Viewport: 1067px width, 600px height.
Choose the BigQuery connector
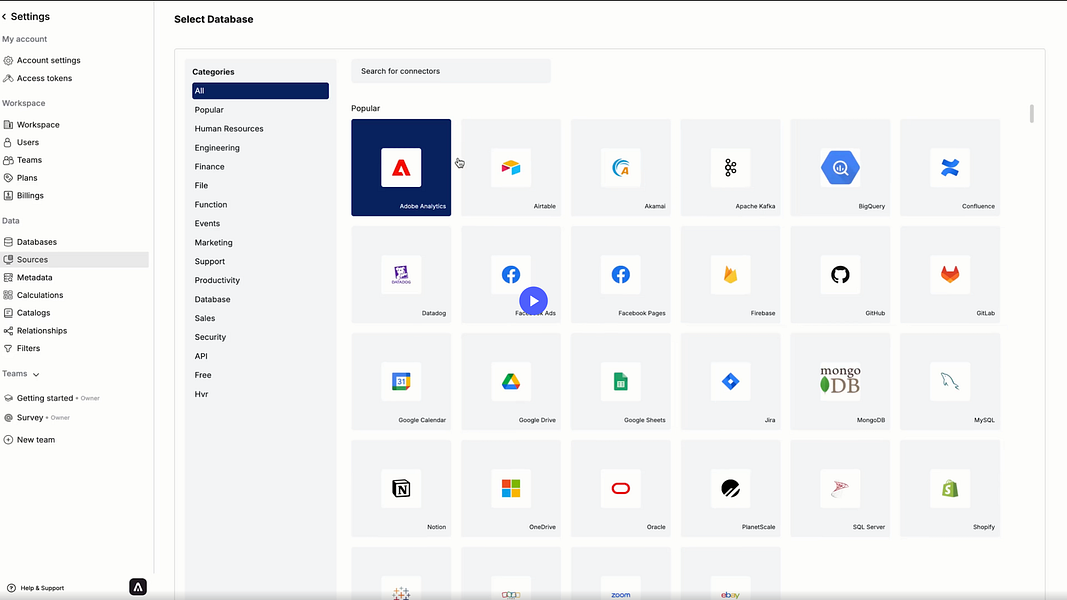click(x=840, y=167)
